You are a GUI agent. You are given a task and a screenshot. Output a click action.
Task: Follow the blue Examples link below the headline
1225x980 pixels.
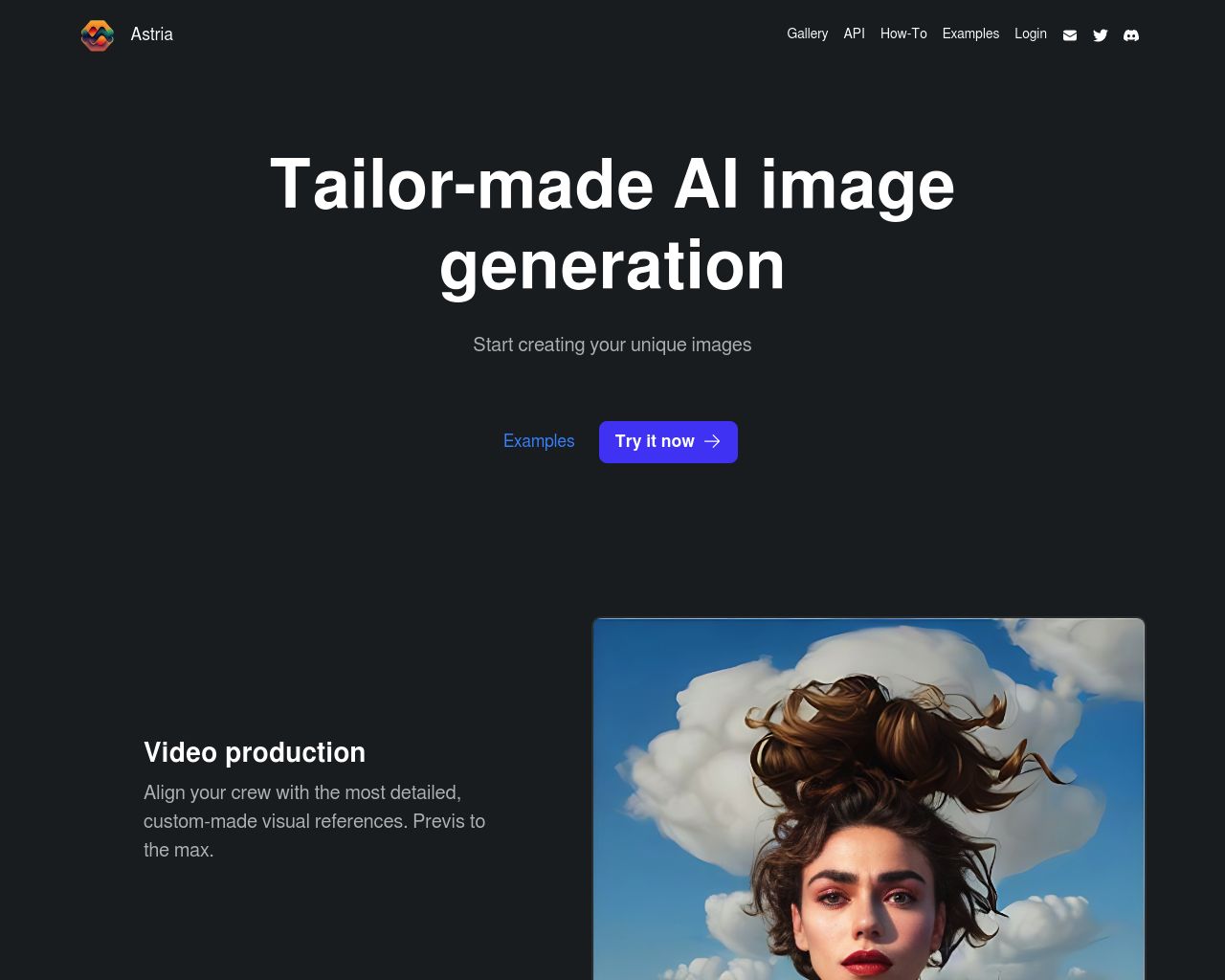pyautogui.click(x=539, y=441)
